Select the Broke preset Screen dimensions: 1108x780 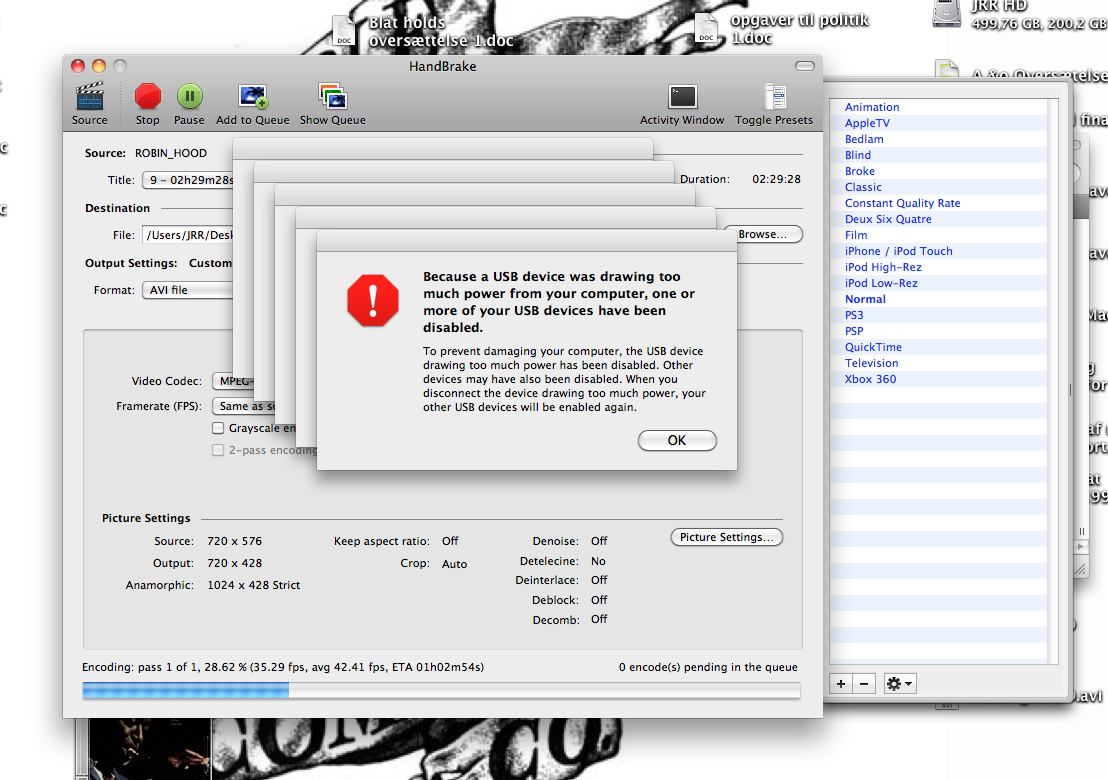click(860, 171)
